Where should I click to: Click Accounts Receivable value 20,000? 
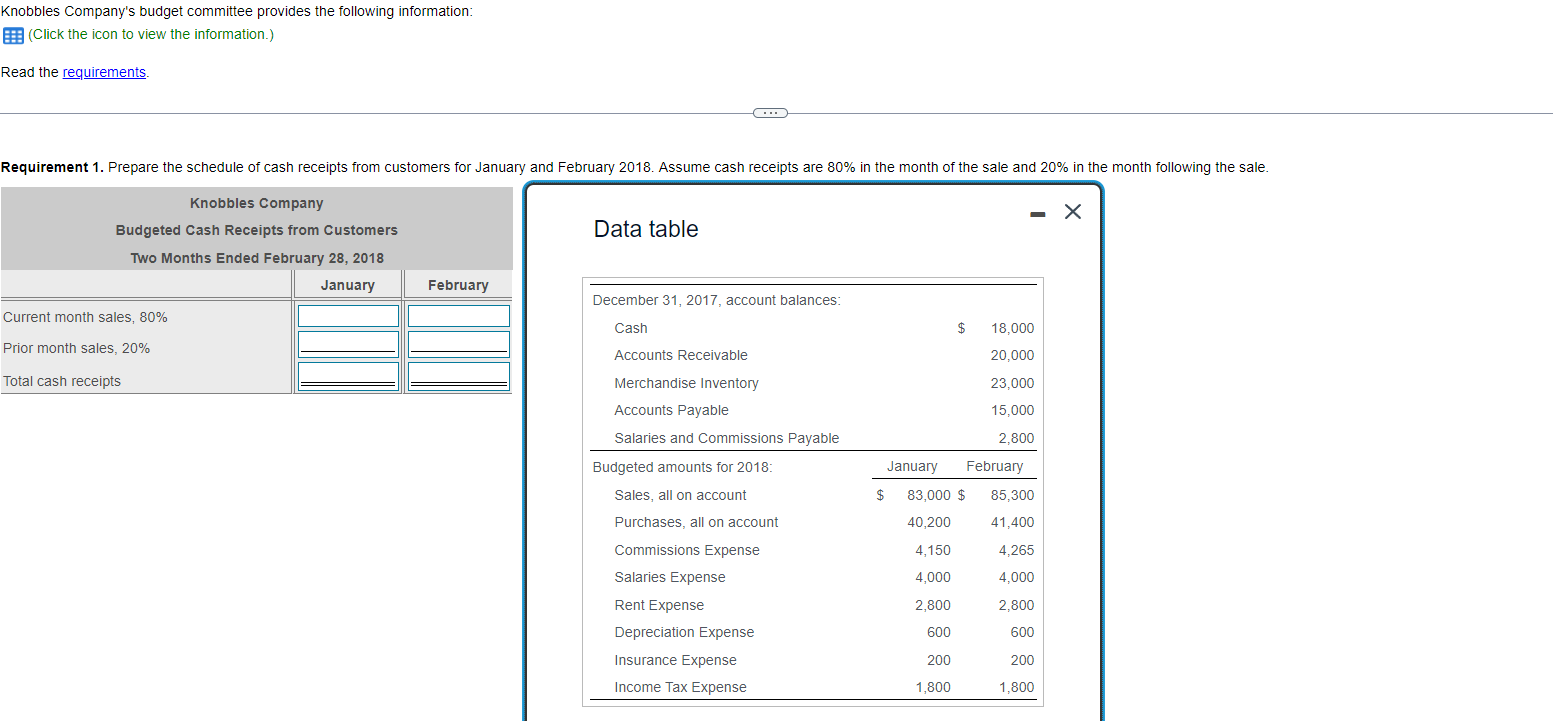pyautogui.click(x=1013, y=355)
